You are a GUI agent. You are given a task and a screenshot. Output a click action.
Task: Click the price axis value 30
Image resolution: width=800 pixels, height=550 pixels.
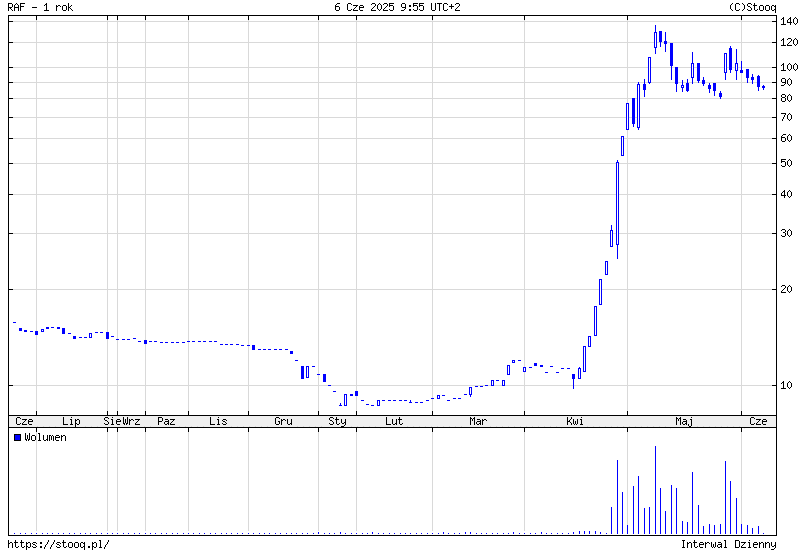point(786,233)
